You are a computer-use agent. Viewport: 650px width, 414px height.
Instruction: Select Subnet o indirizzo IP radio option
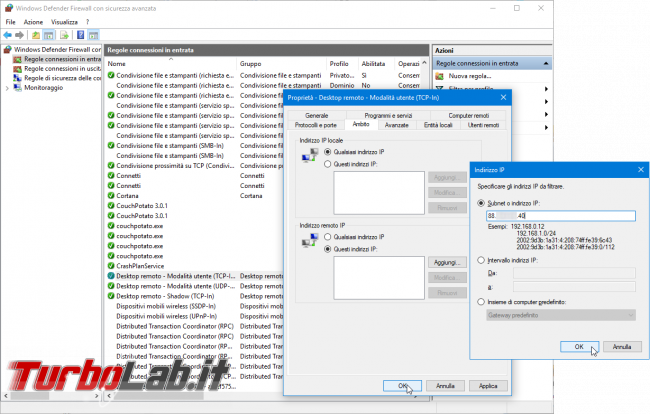[x=481, y=203]
